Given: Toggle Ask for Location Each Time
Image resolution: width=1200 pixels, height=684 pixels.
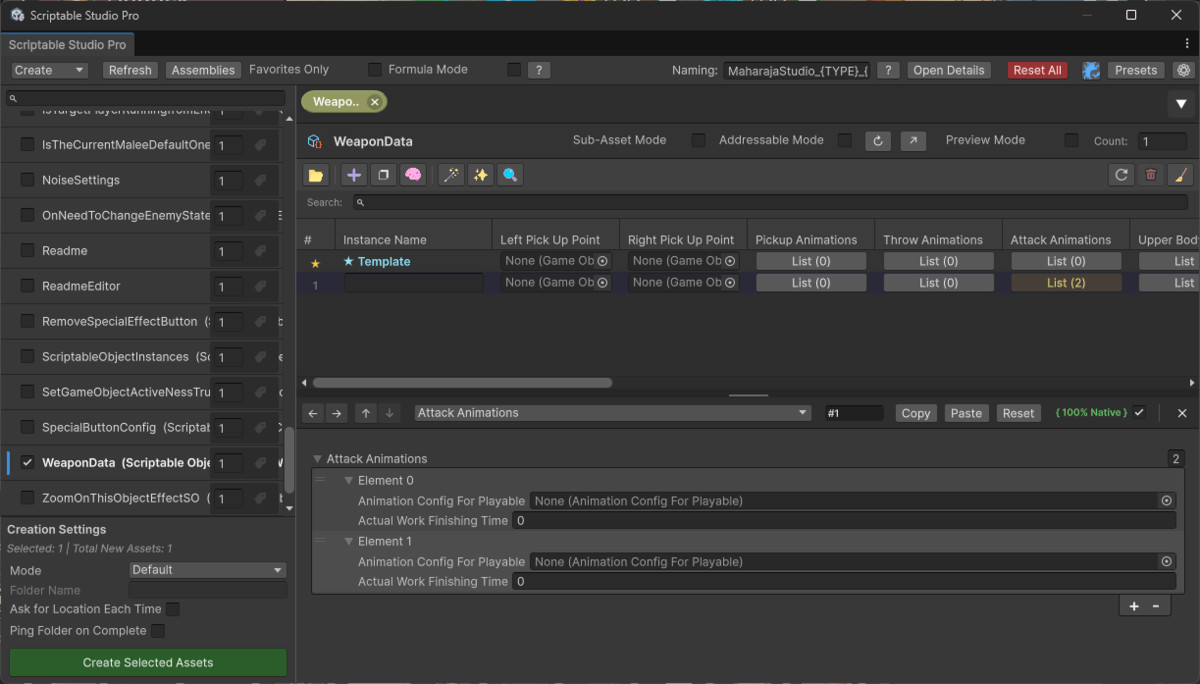Looking at the screenshot, I should (173, 609).
